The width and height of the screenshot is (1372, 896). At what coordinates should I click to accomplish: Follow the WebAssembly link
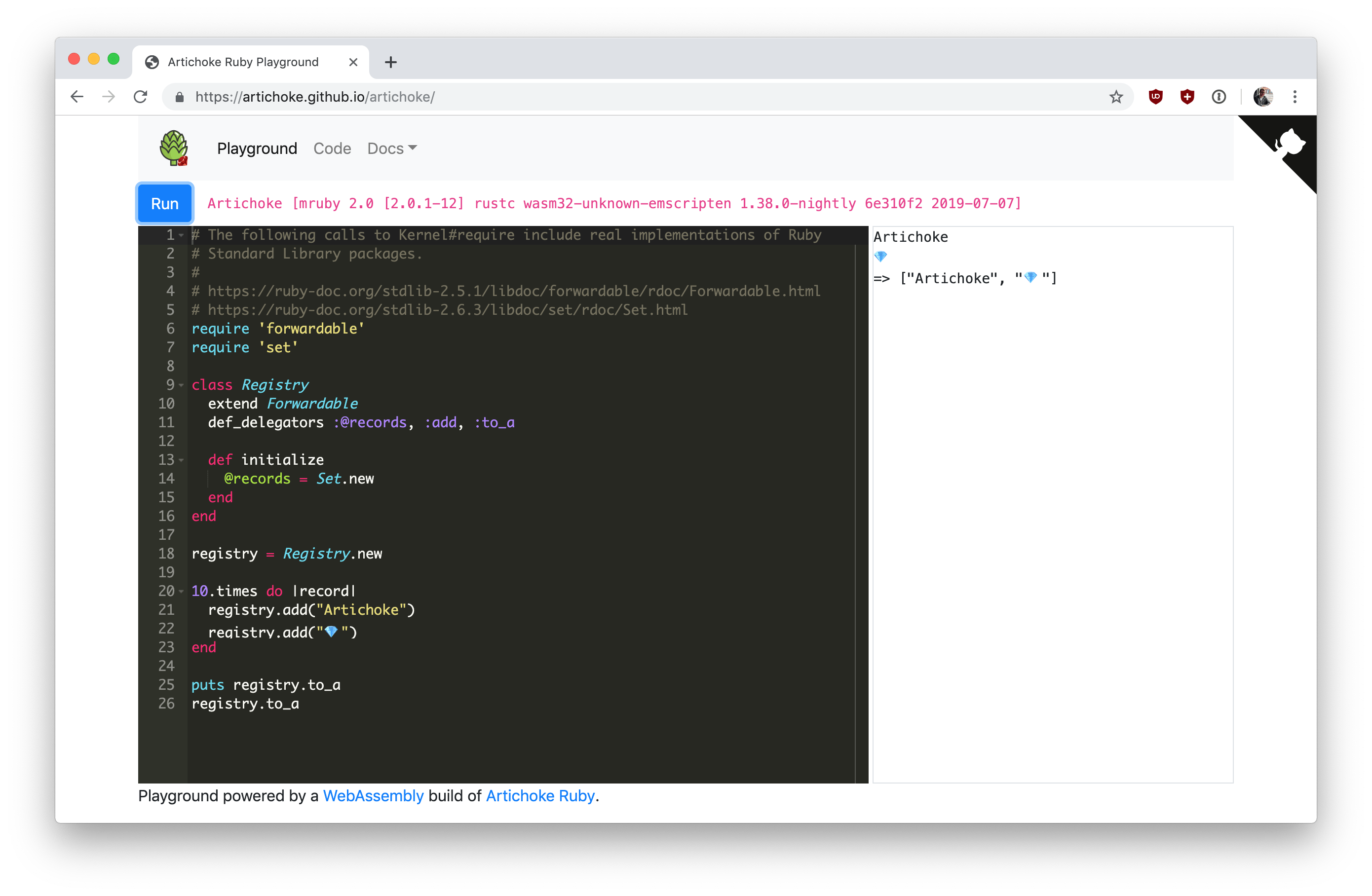pos(373,796)
